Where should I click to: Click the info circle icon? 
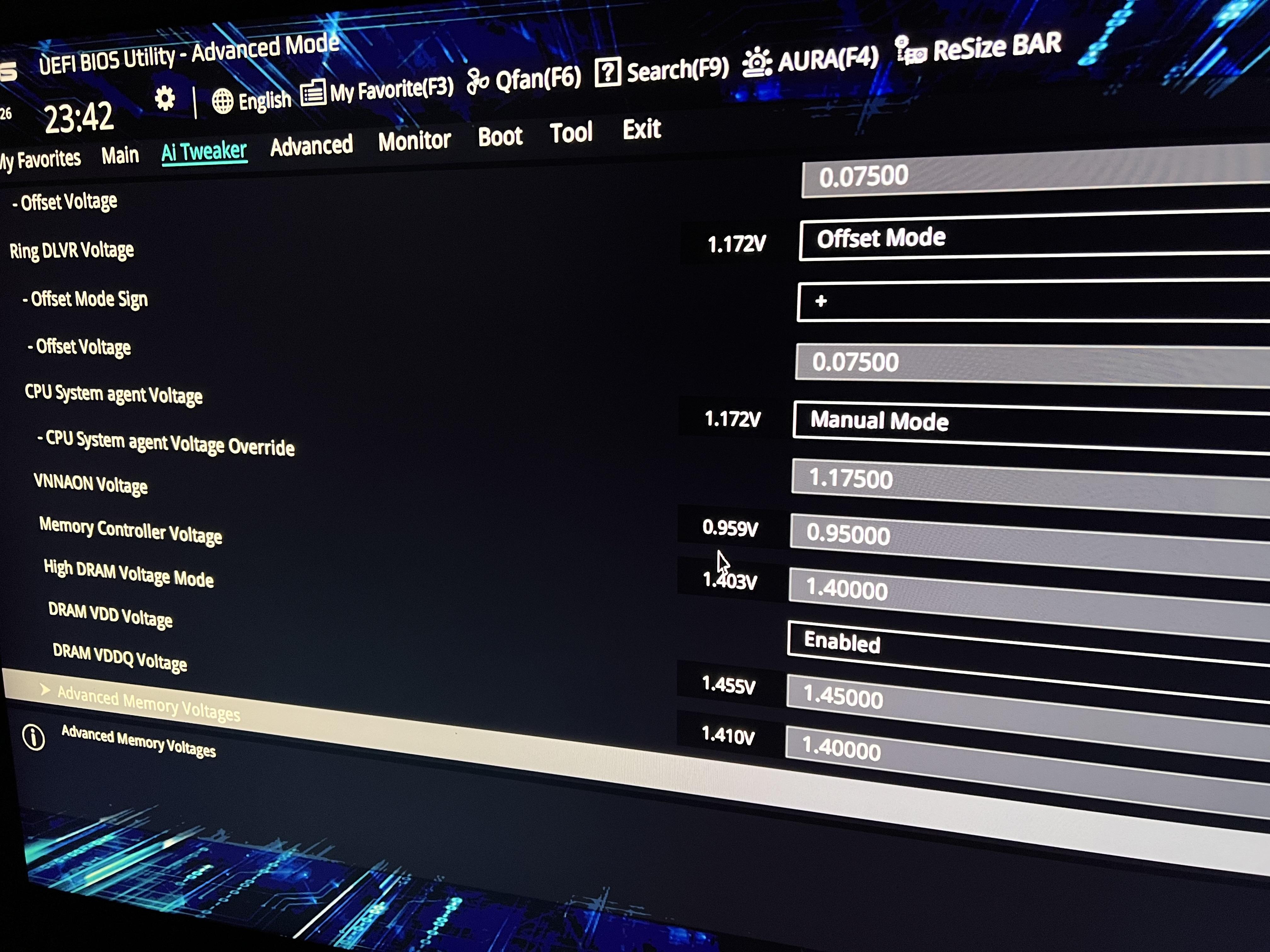(33, 737)
